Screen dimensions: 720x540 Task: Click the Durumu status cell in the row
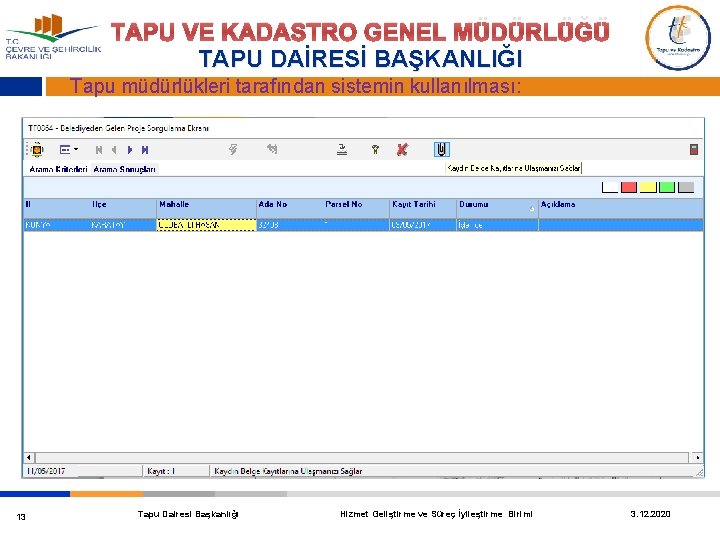point(497,225)
